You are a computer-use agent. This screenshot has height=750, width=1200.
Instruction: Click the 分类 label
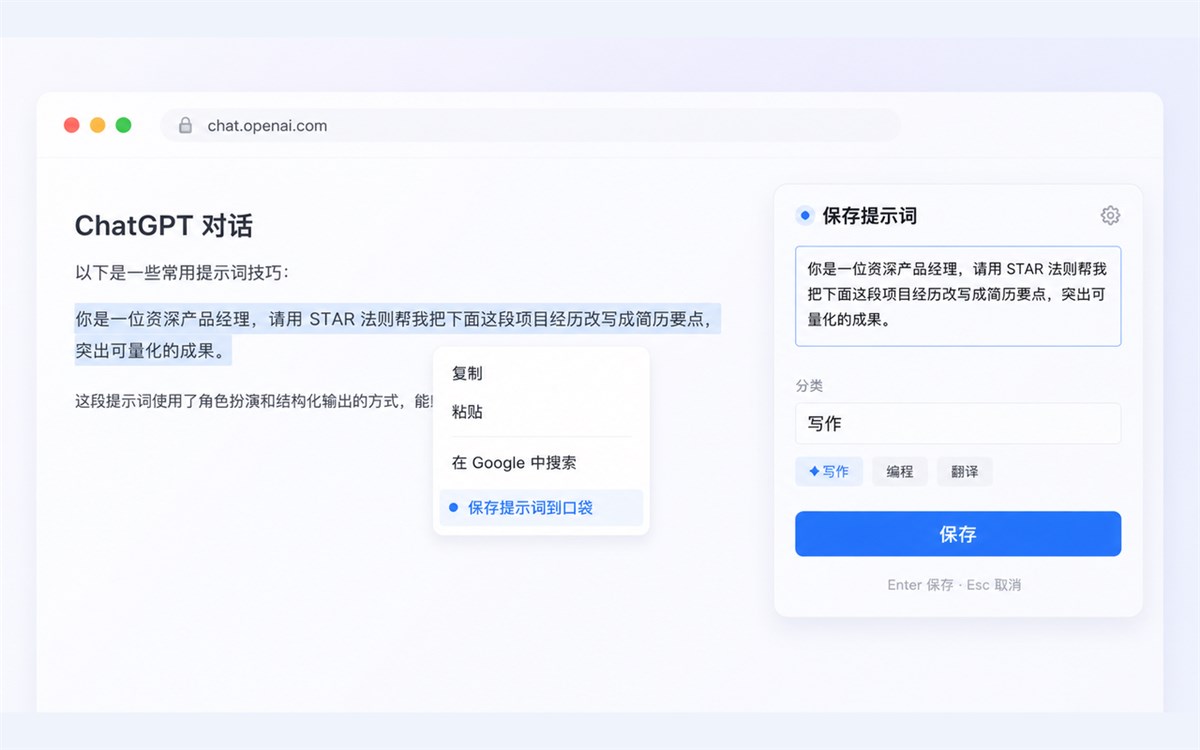click(x=809, y=385)
